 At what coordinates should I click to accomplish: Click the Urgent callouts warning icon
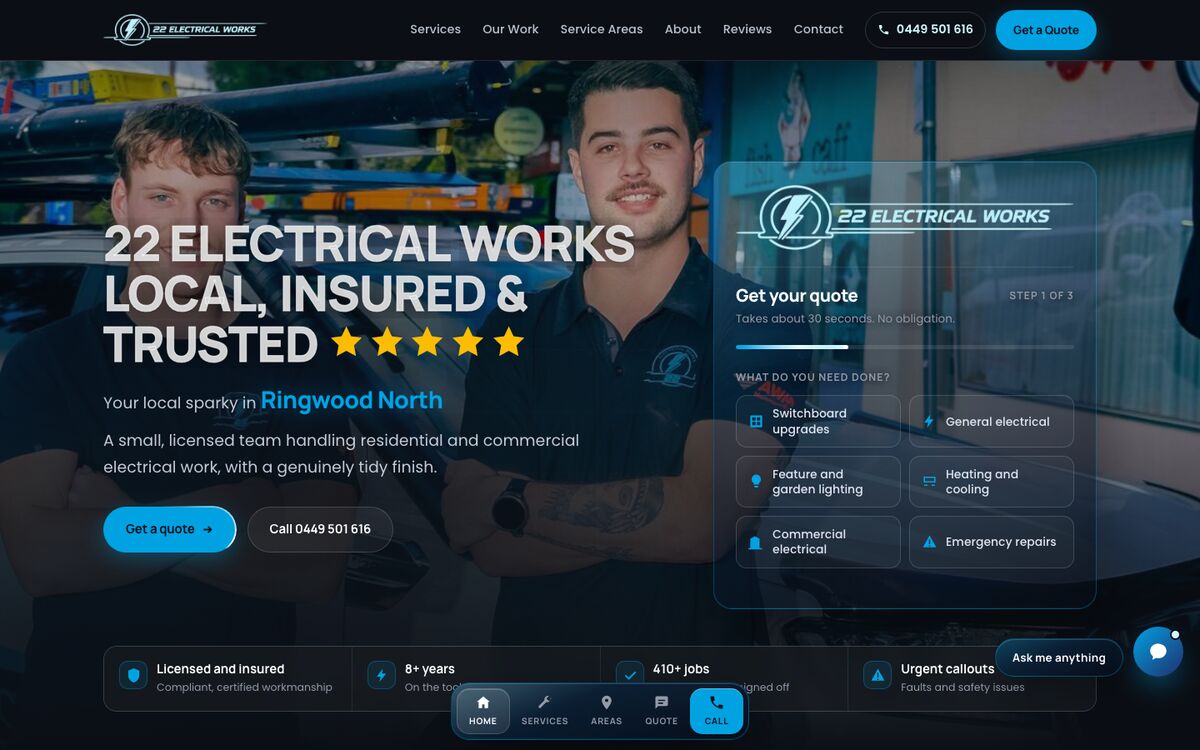(877, 675)
